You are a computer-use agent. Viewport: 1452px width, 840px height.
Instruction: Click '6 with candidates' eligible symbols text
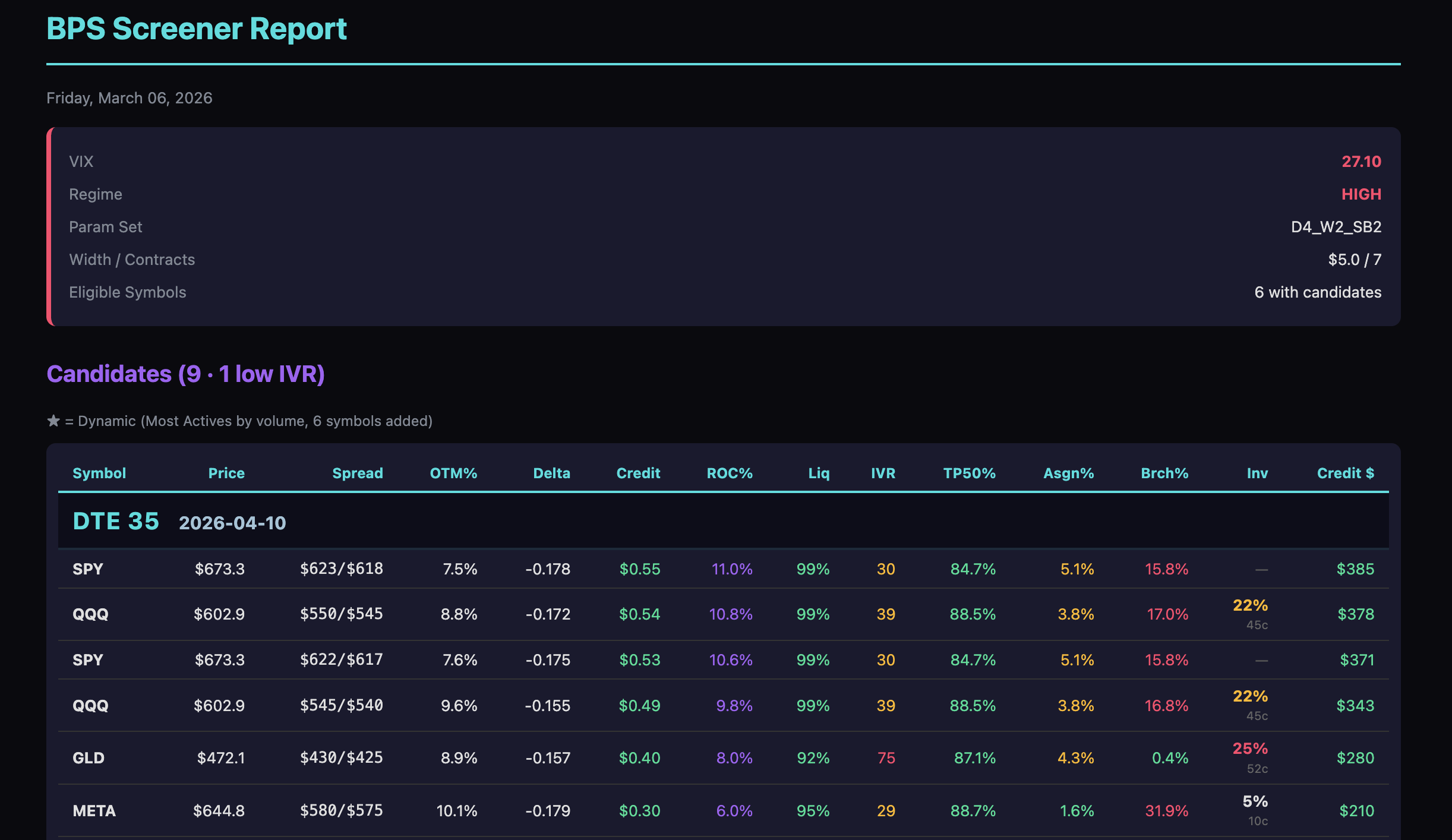coord(1318,292)
